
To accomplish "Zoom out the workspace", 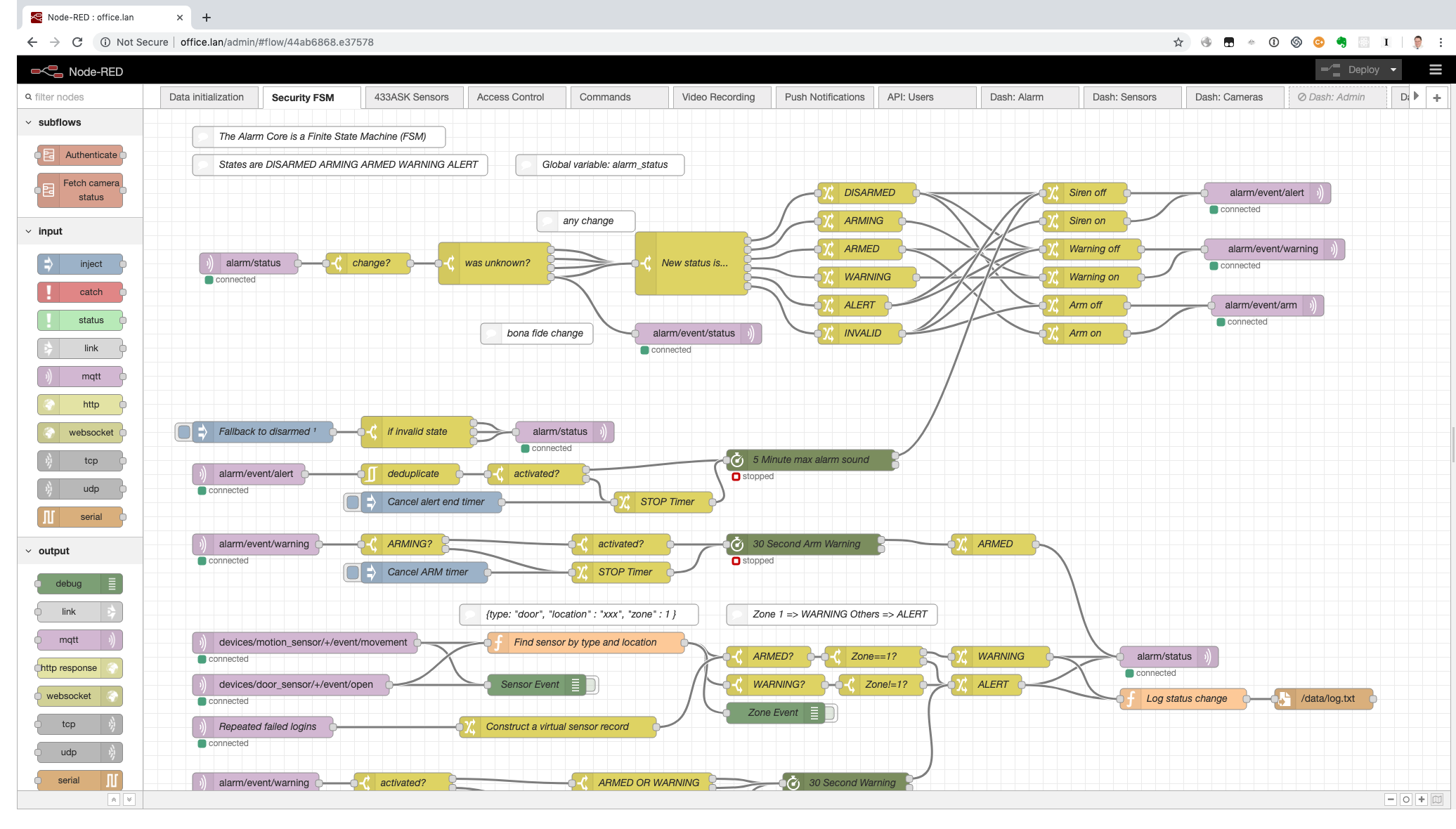I will point(1391,799).
